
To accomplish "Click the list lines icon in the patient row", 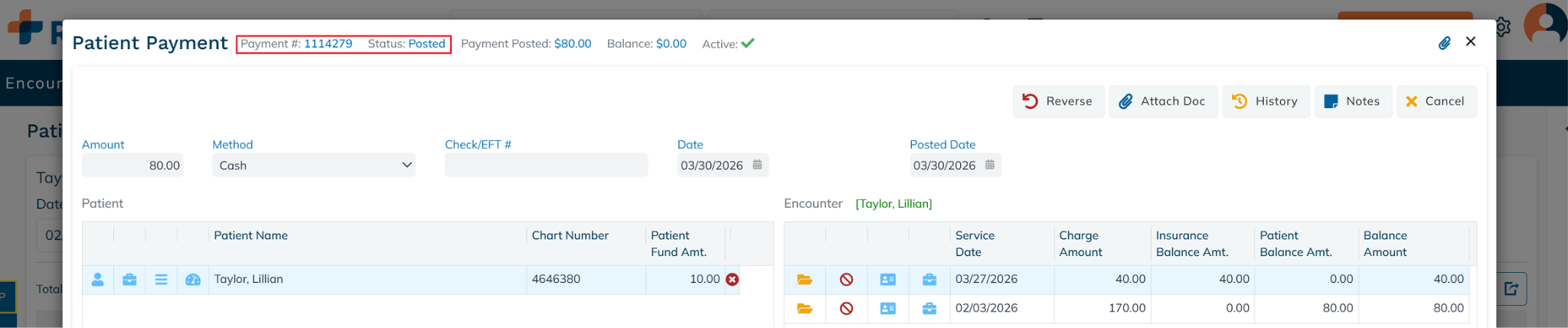I will pos(161,280).
